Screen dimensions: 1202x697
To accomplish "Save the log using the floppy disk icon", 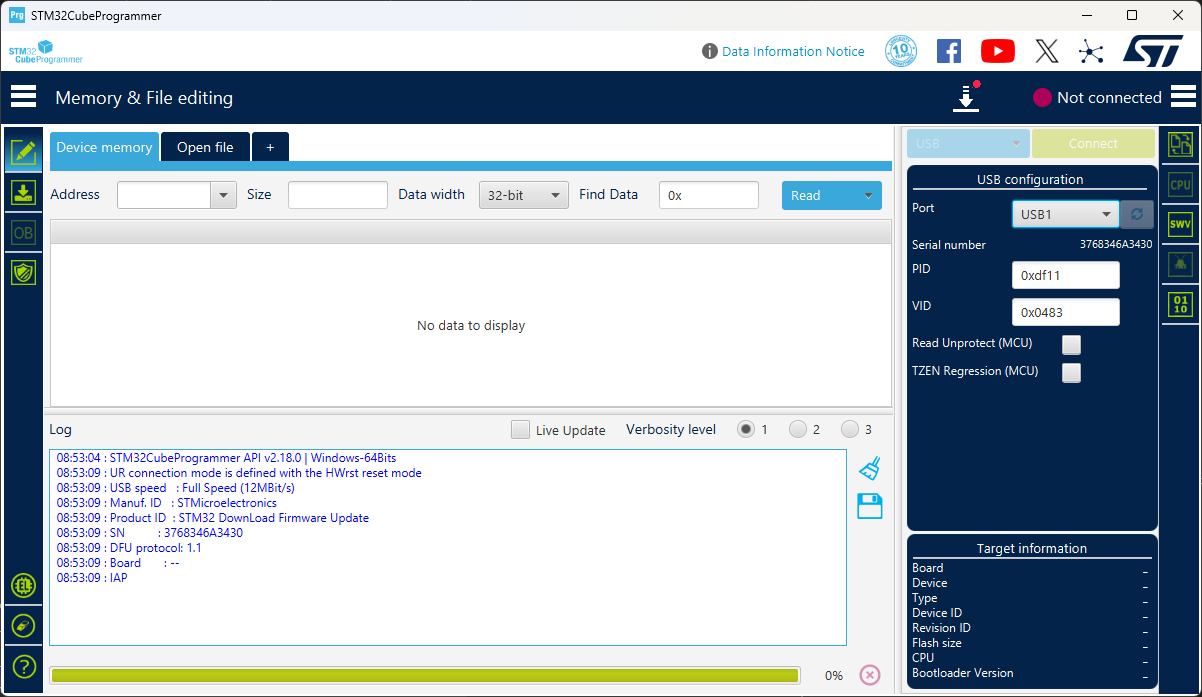I will coord(869,506).
